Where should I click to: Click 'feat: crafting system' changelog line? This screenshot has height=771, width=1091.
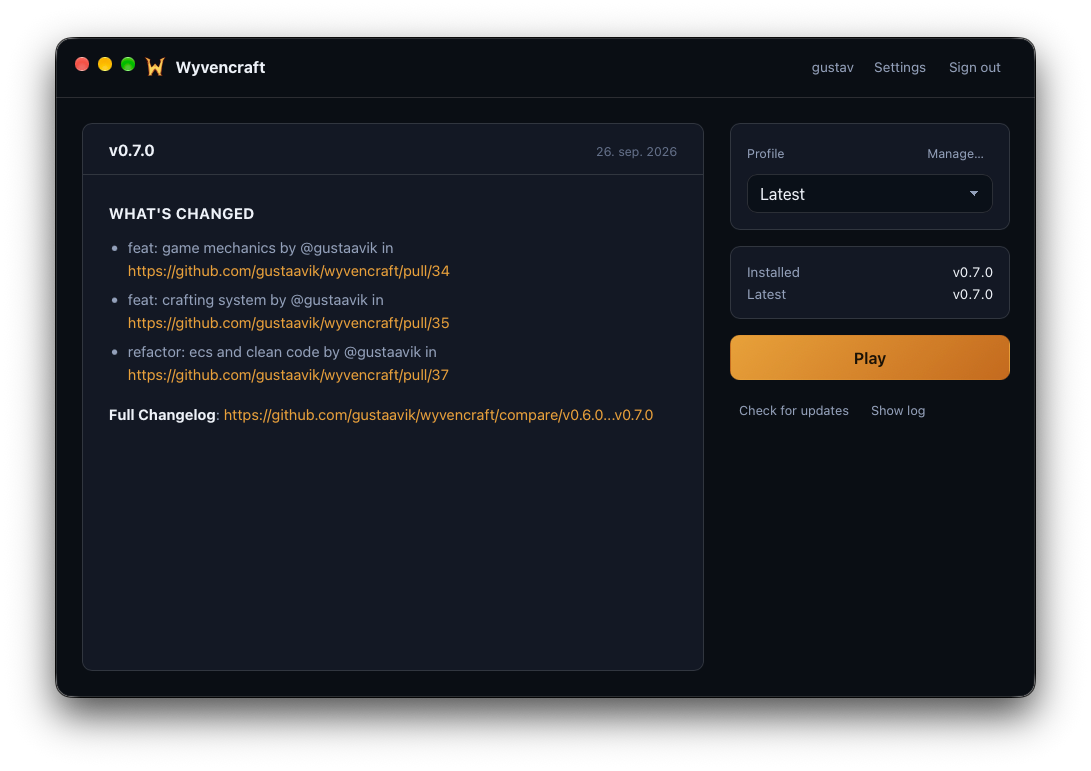point(255,300)
